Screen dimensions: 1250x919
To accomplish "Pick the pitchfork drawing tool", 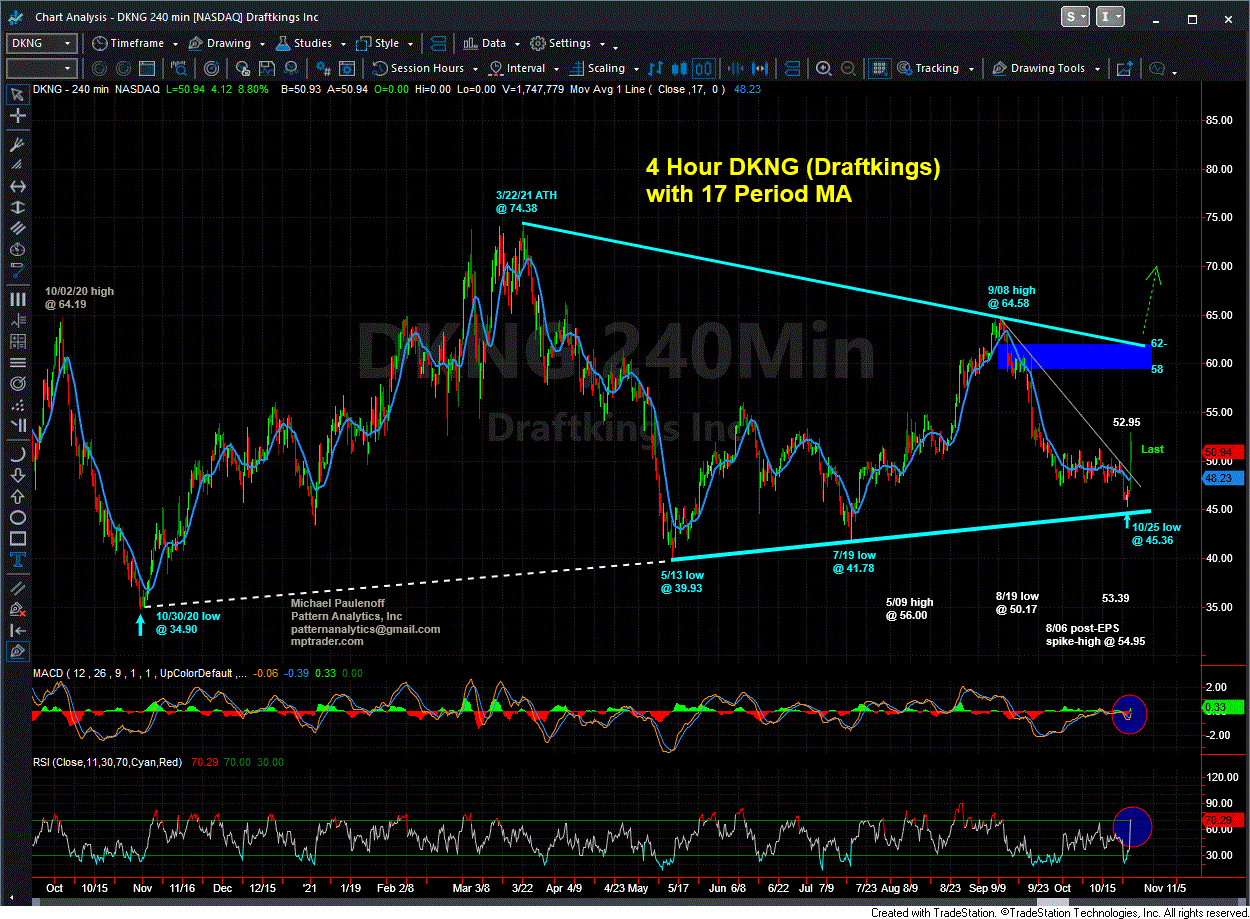I will pyautogui.click(x=17, y=144).
